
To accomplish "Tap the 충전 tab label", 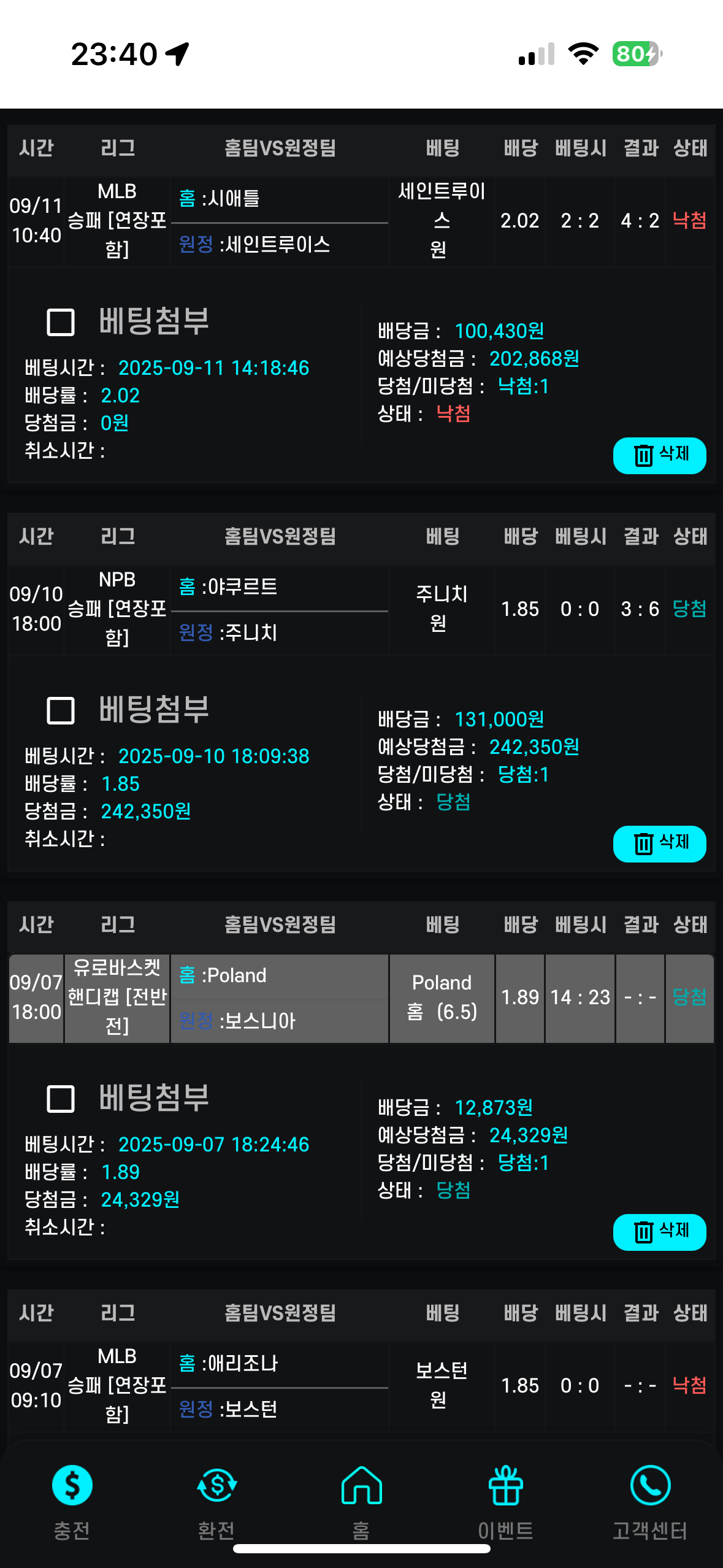I will [x=72, y=1531].
